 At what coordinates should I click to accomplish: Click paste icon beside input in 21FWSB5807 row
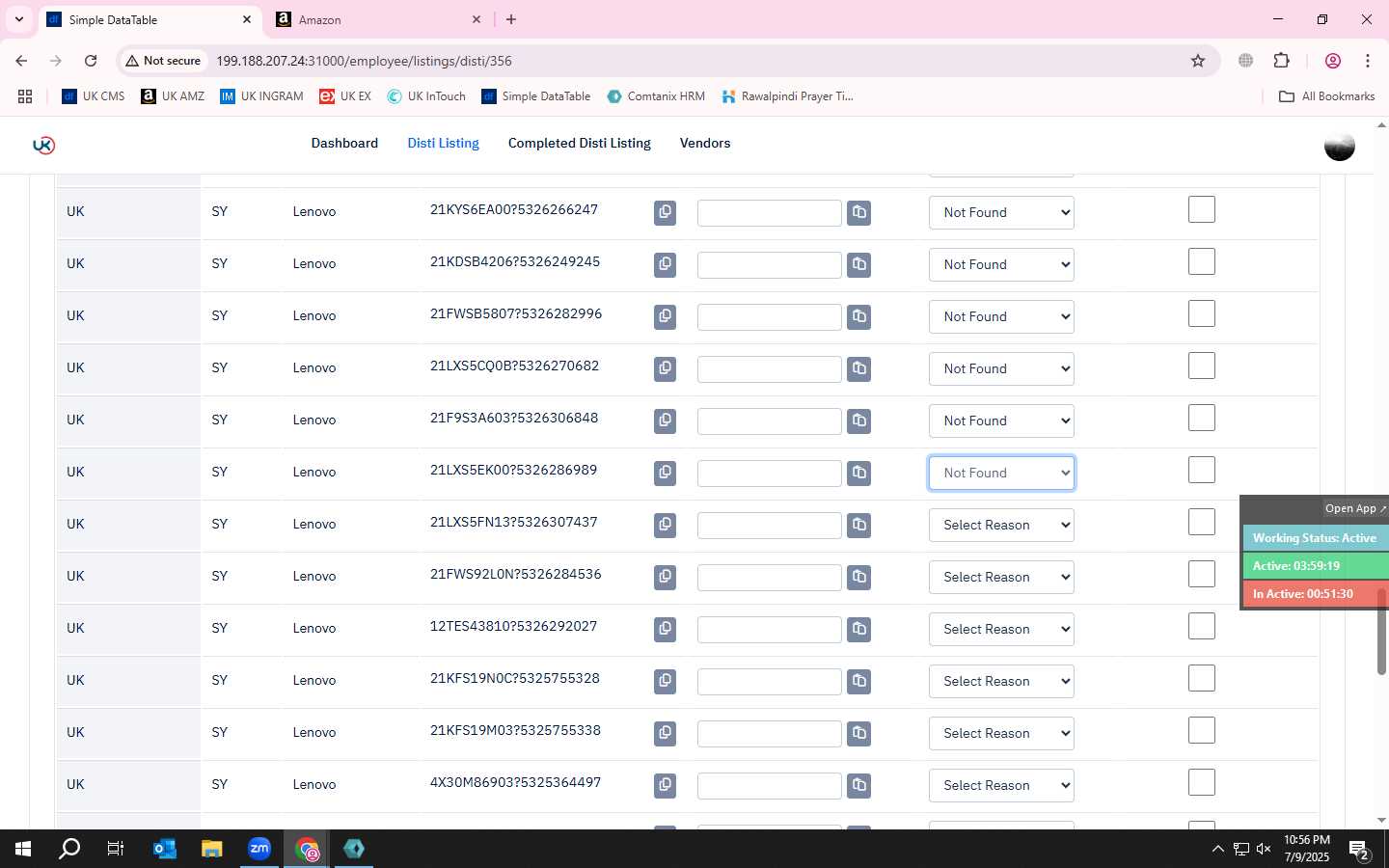tap(858, 316)
